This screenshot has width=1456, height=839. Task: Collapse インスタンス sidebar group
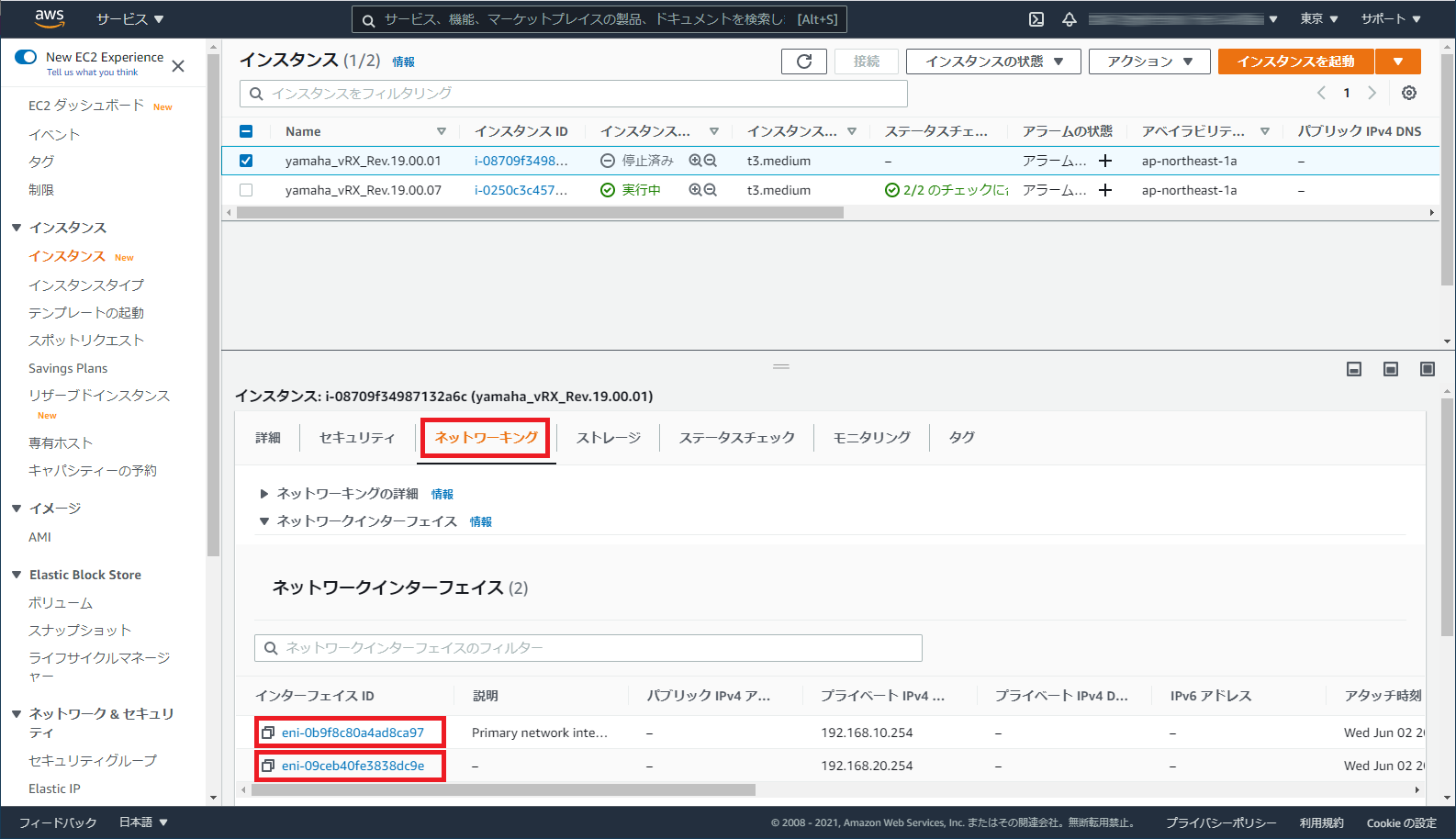[x=17, y=228]
